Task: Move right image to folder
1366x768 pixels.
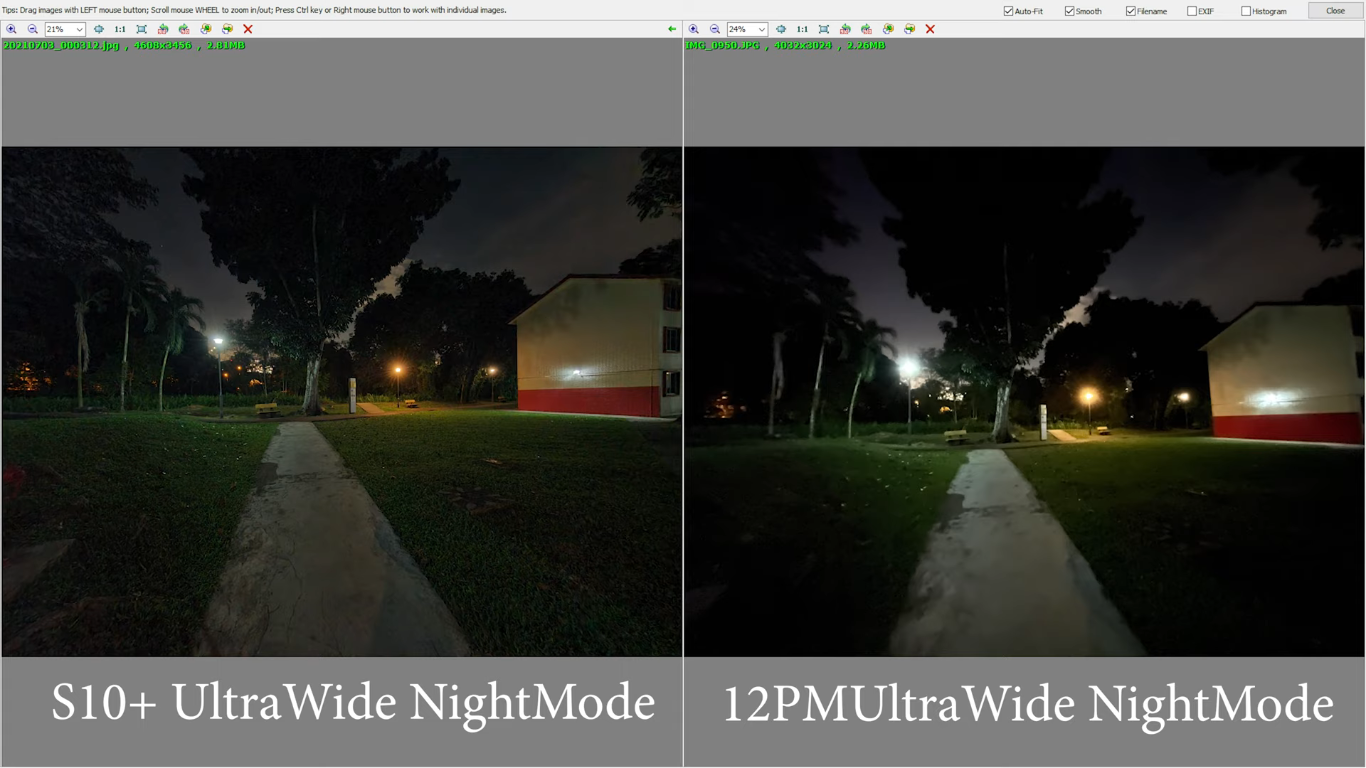Action: (909, 29)
